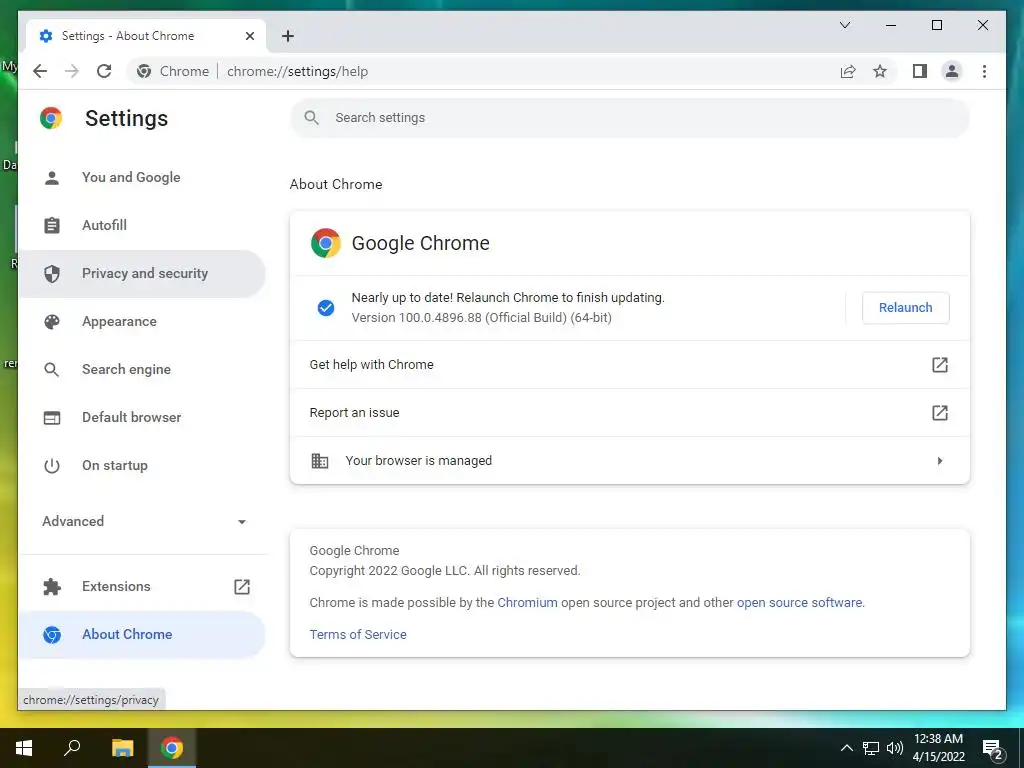Open You and Google settings
The width and height of the screenshot is (1024, 768).
pyautogui.click(x=141, y=178)
